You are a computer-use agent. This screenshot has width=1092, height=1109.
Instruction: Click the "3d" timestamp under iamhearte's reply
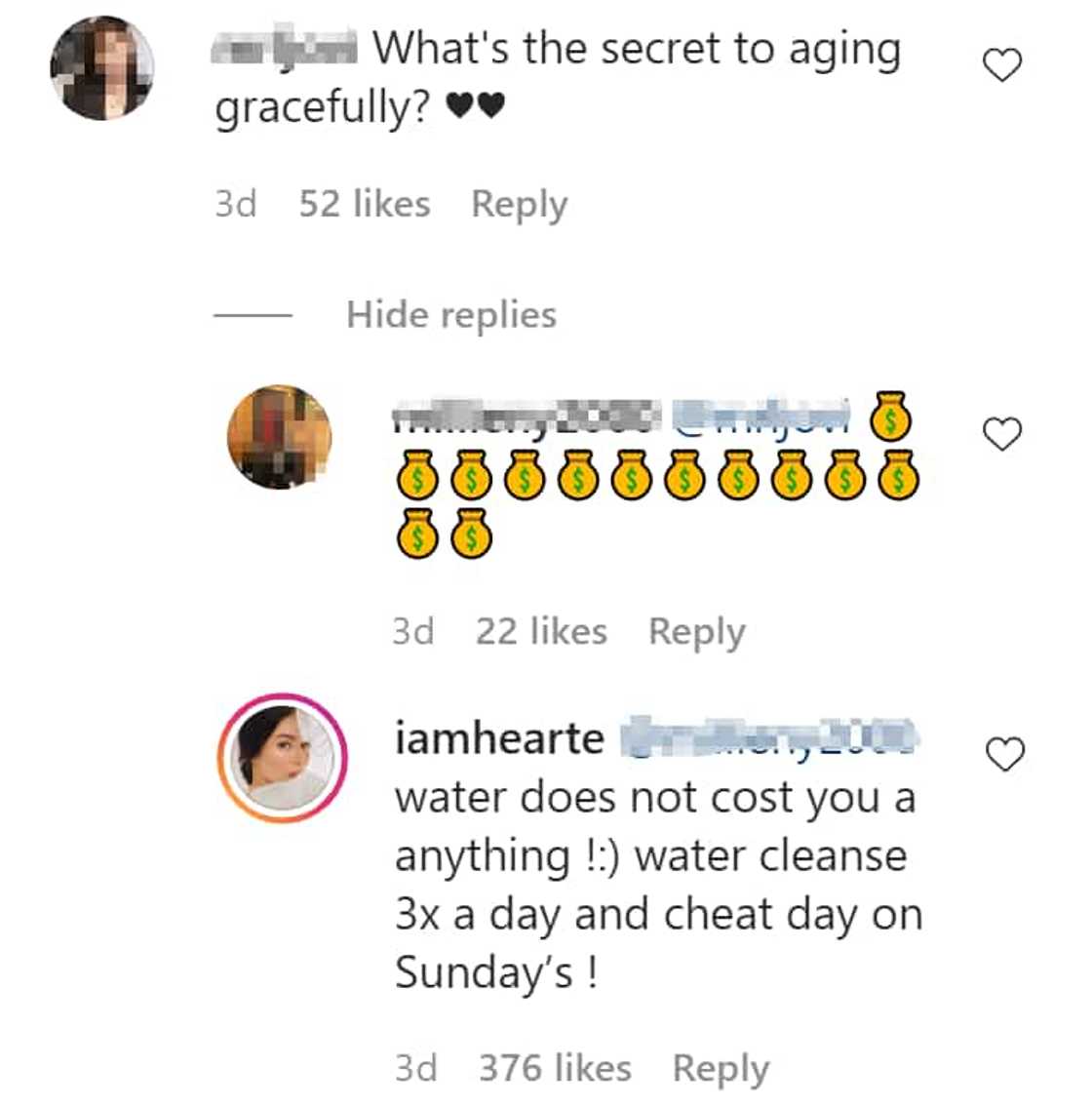(x=415, y=1069)
